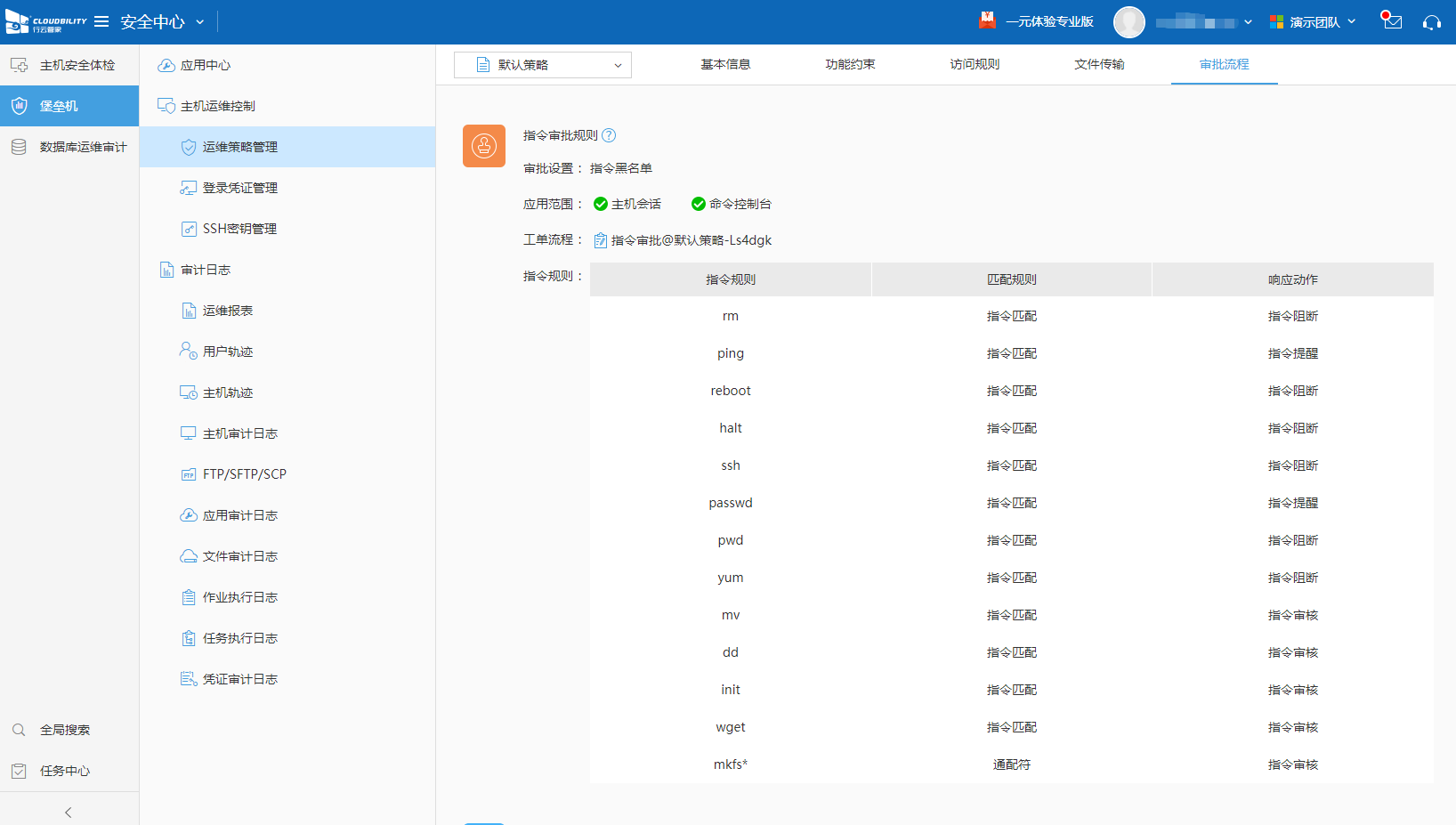Open the 指令审批@默认策略-Ls4dgk workflow link
The height and width of the screenshot is (825, 1456).
(690, 239)
